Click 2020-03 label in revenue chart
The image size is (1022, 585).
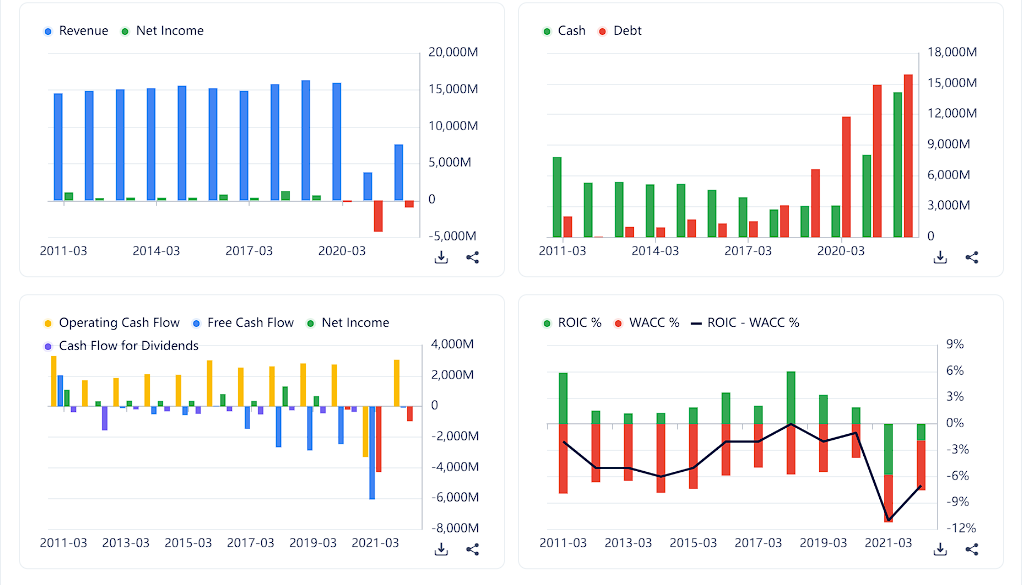(342, 251)
